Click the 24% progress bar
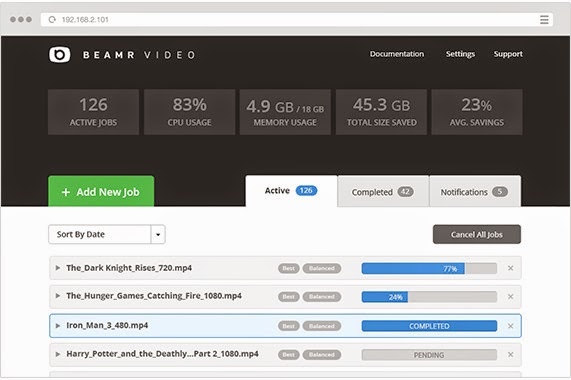Image resolution: width=571 pixels, height=380 pixels. click(x=429, y=297)
